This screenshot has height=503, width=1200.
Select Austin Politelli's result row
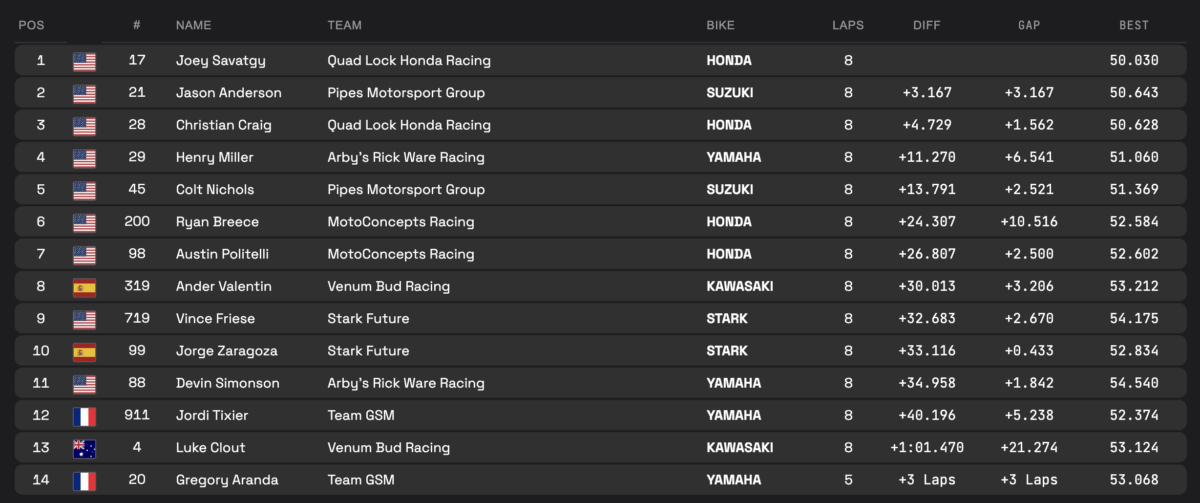pyautogui.click(x=600, y=254)
